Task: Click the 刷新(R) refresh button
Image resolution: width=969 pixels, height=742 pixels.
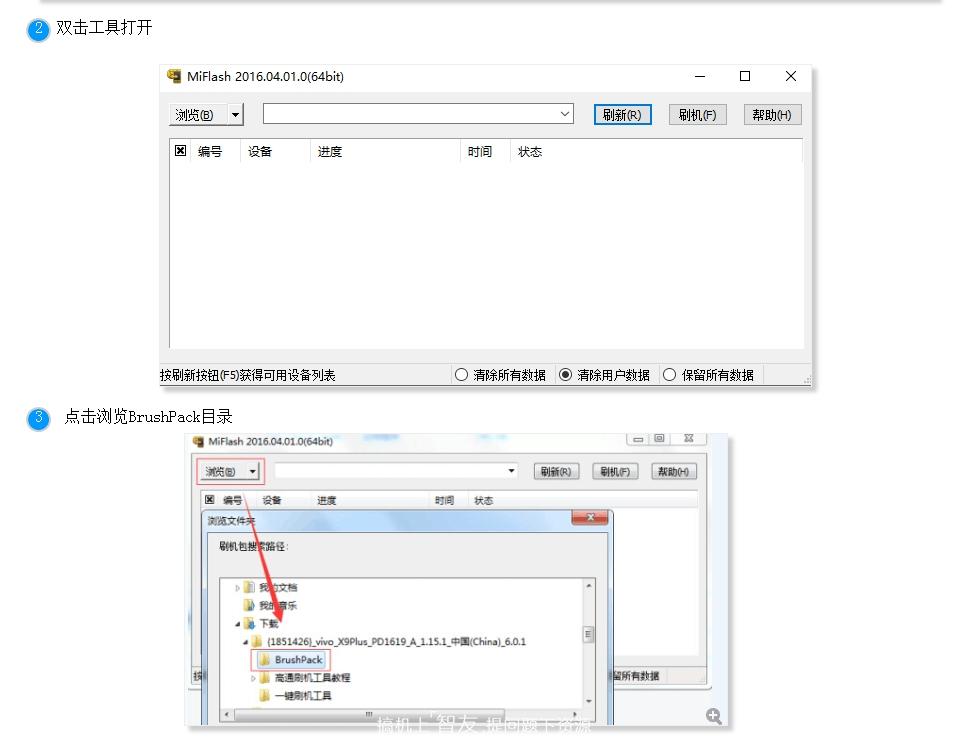Action: tap(622, 114)
